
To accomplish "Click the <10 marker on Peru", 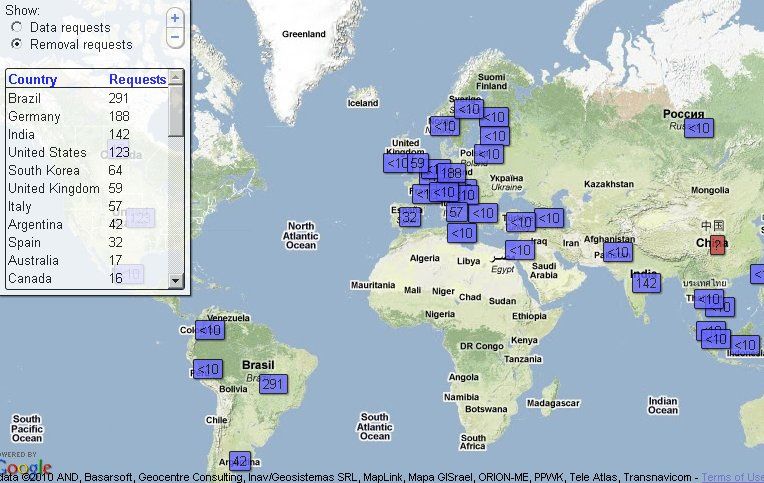I will click(208, 369).
